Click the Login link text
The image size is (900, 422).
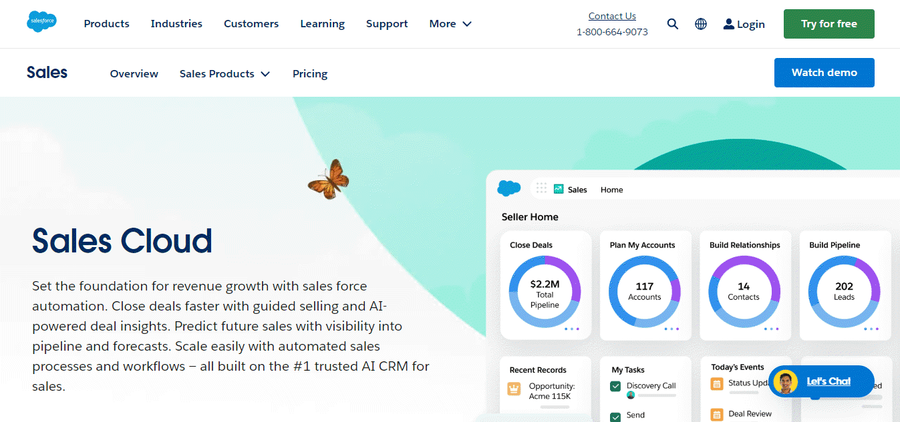[751, 24]
